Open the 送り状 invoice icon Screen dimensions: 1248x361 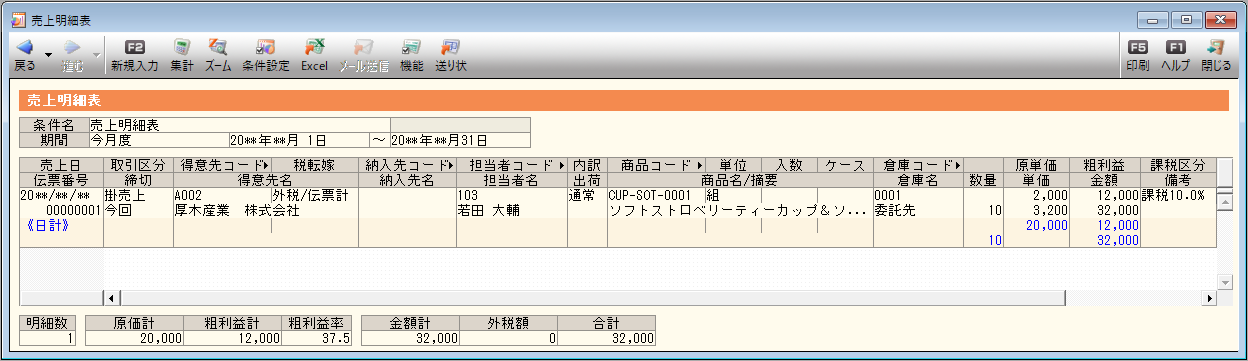coord(451,47)
